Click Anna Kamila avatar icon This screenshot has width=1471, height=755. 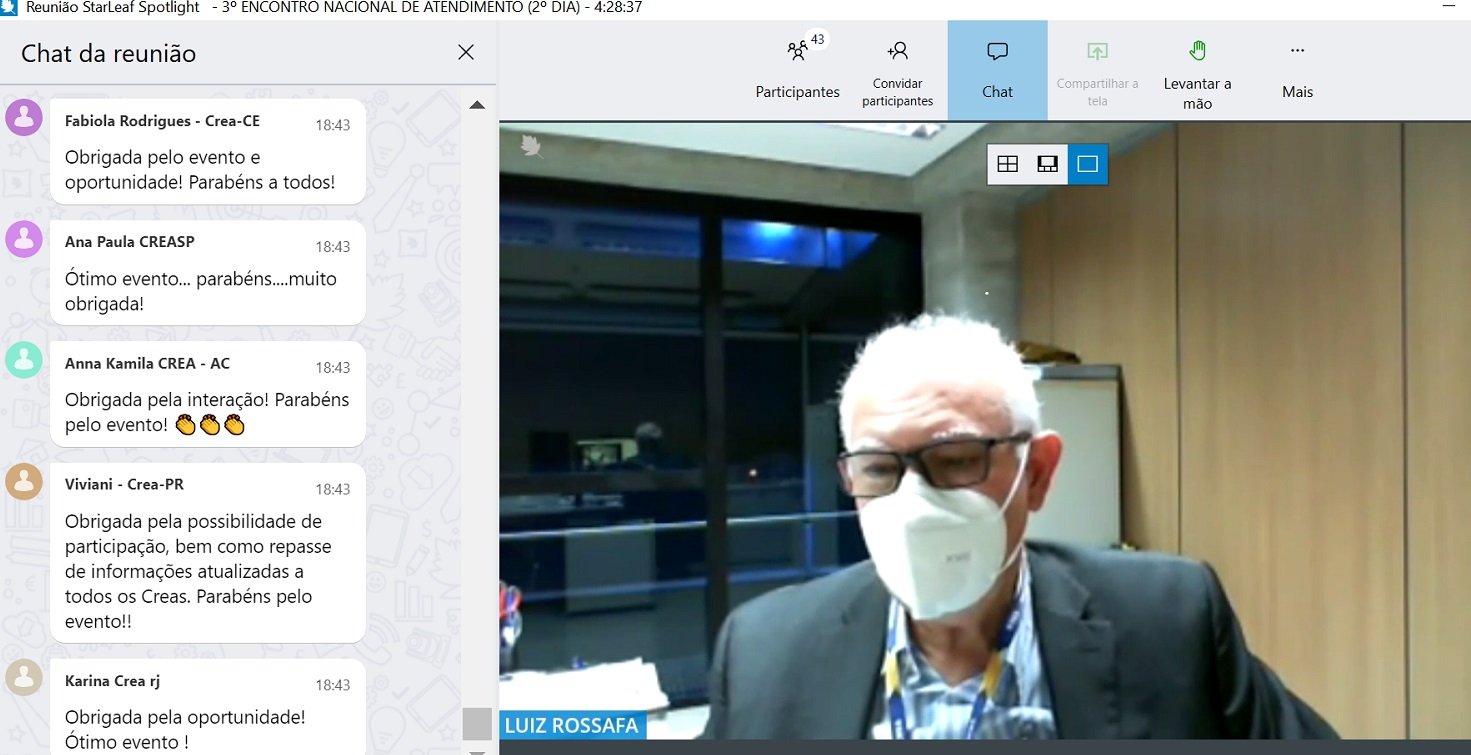point(24,360)
